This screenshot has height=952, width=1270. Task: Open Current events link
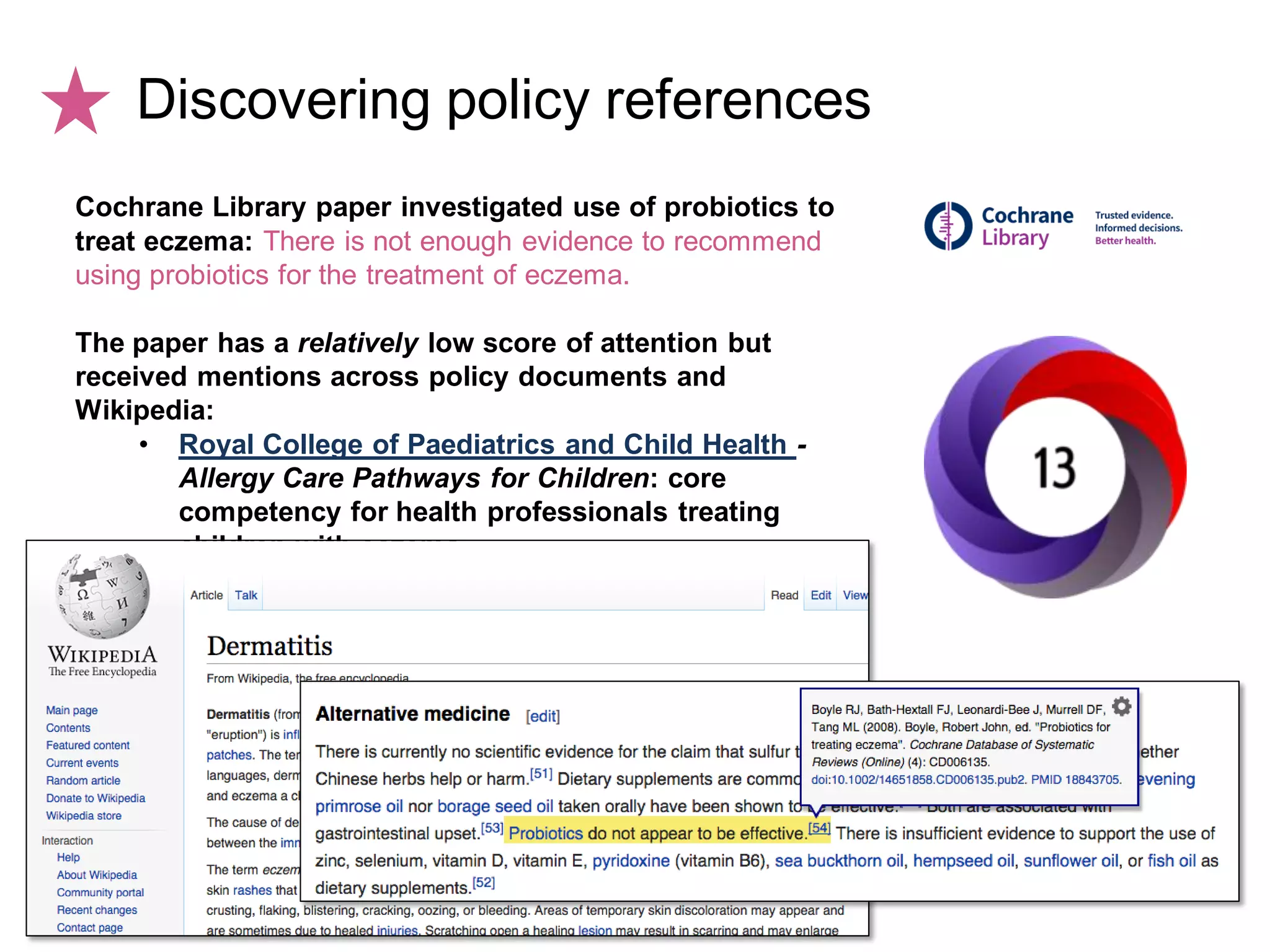click(x=82, y=763)
